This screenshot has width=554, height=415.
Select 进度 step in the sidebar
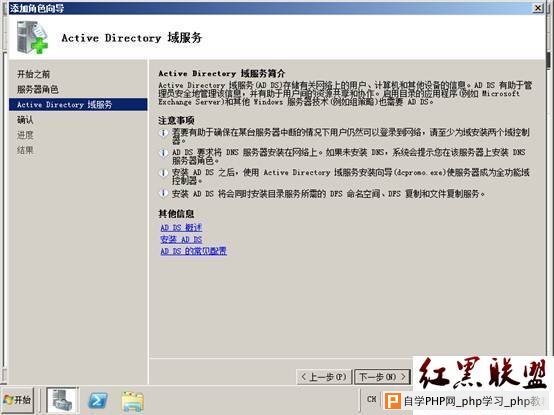tap(25, 135)
